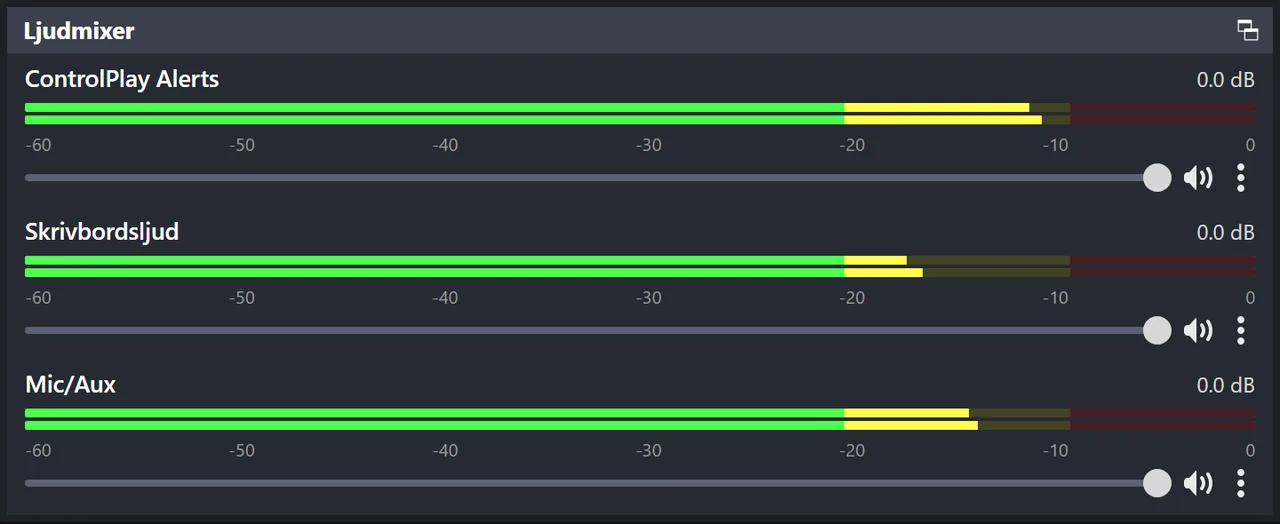This screenshot has width=1280, height=524.
Task: Mute Skrivbordsljud using its speaker icon
Action: pyautogui.click(x=1198, y=330)
